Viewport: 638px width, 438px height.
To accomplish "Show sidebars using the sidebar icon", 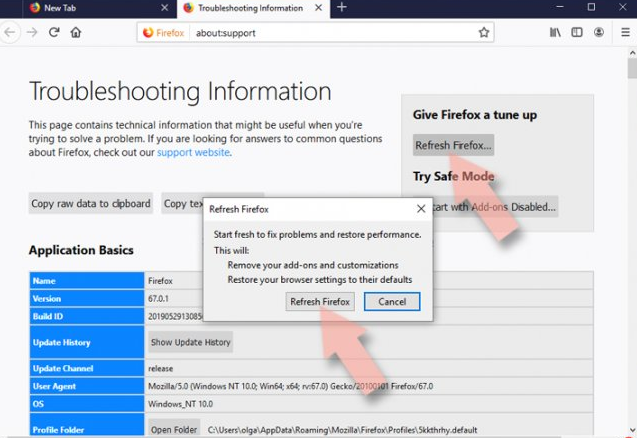I will [x=577, y=32].
